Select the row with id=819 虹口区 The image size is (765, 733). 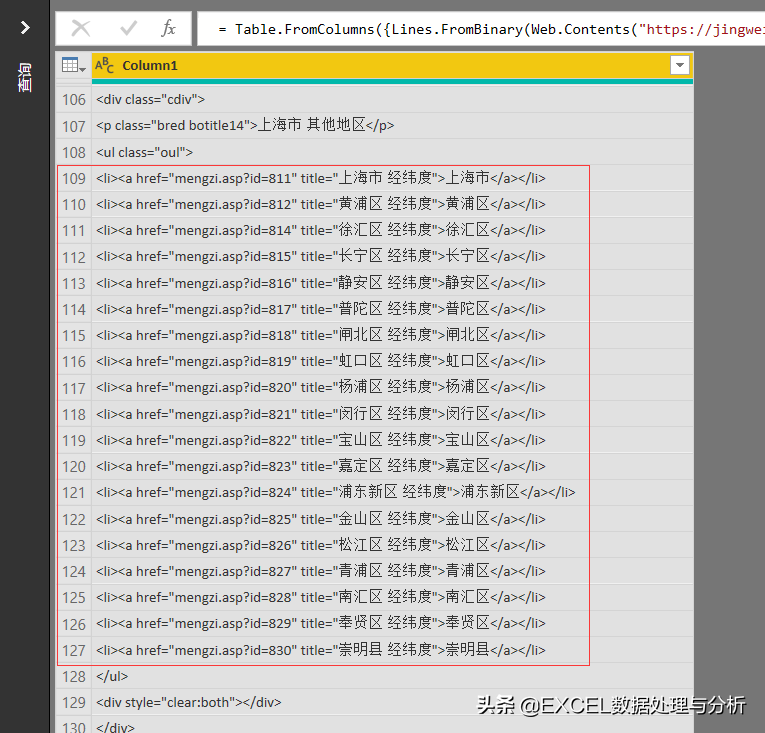[x=392, y=362]
